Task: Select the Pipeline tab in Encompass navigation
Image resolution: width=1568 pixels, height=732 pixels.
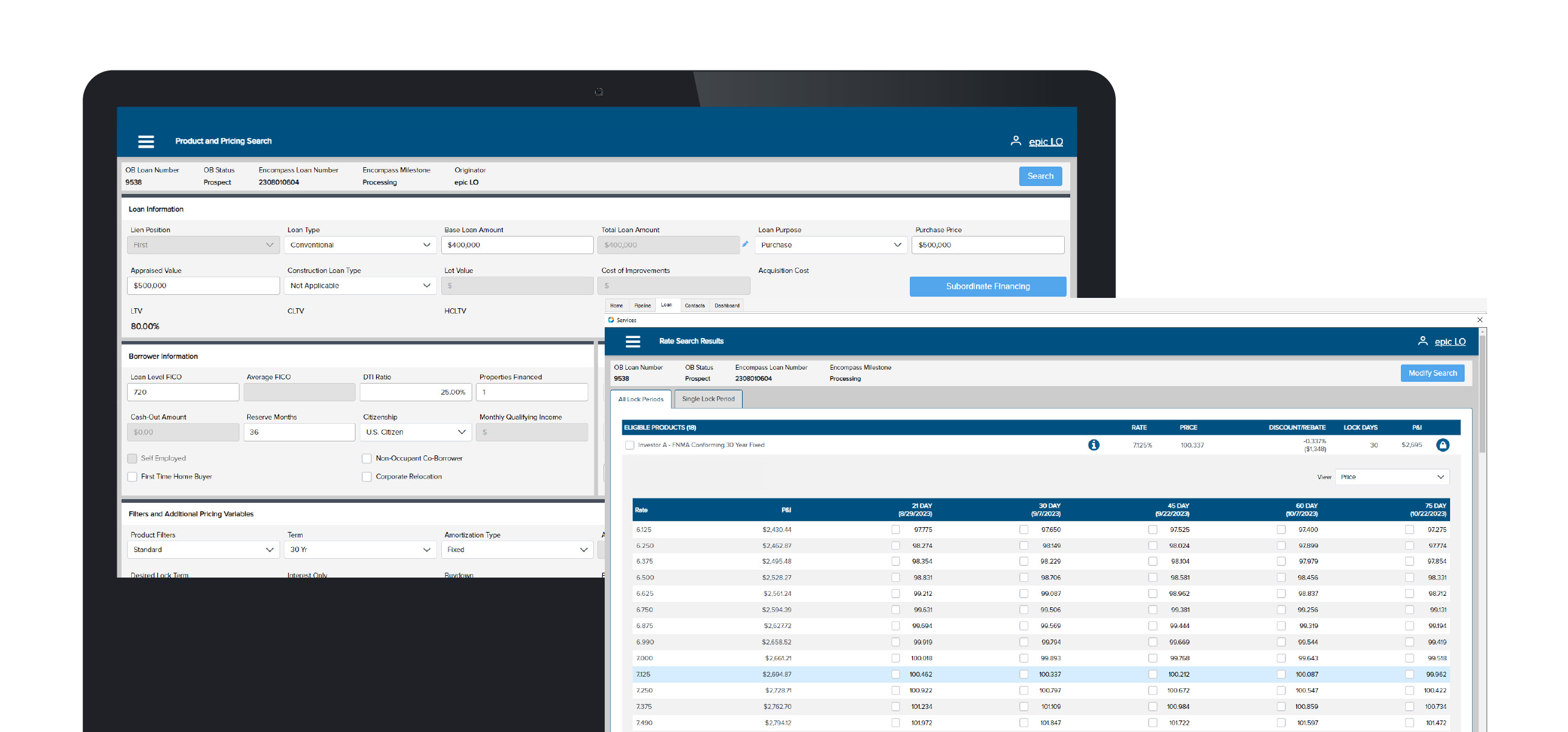Action: tap(642, 305)
